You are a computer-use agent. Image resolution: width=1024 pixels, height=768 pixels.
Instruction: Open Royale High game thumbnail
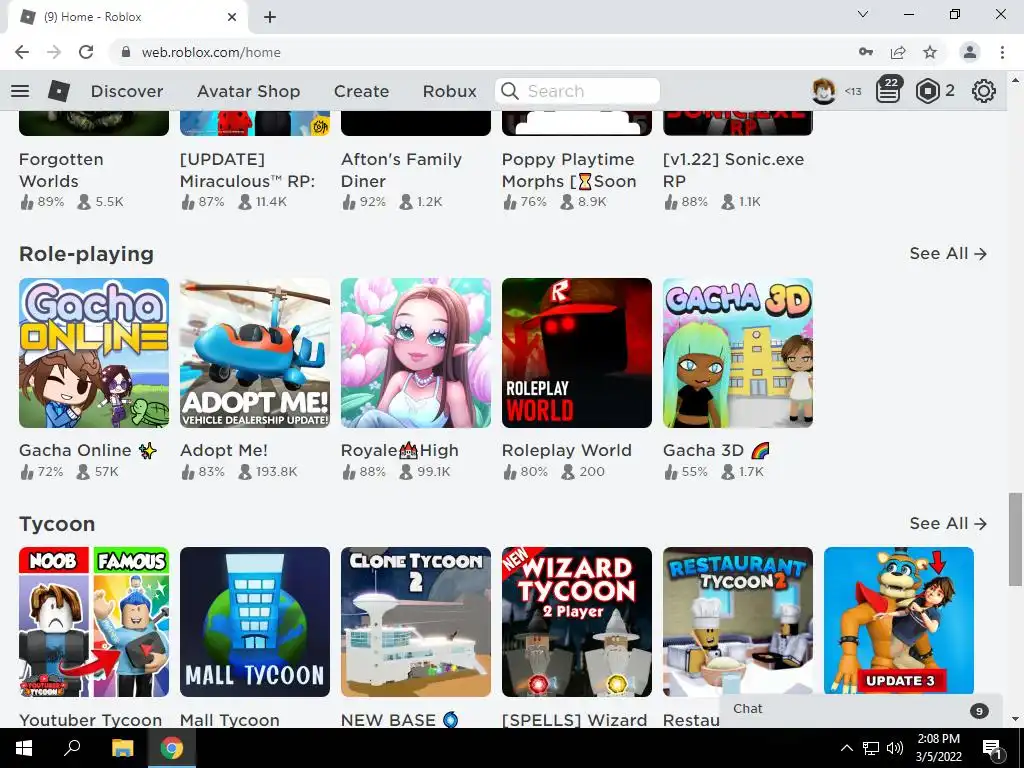pos(416,353)
